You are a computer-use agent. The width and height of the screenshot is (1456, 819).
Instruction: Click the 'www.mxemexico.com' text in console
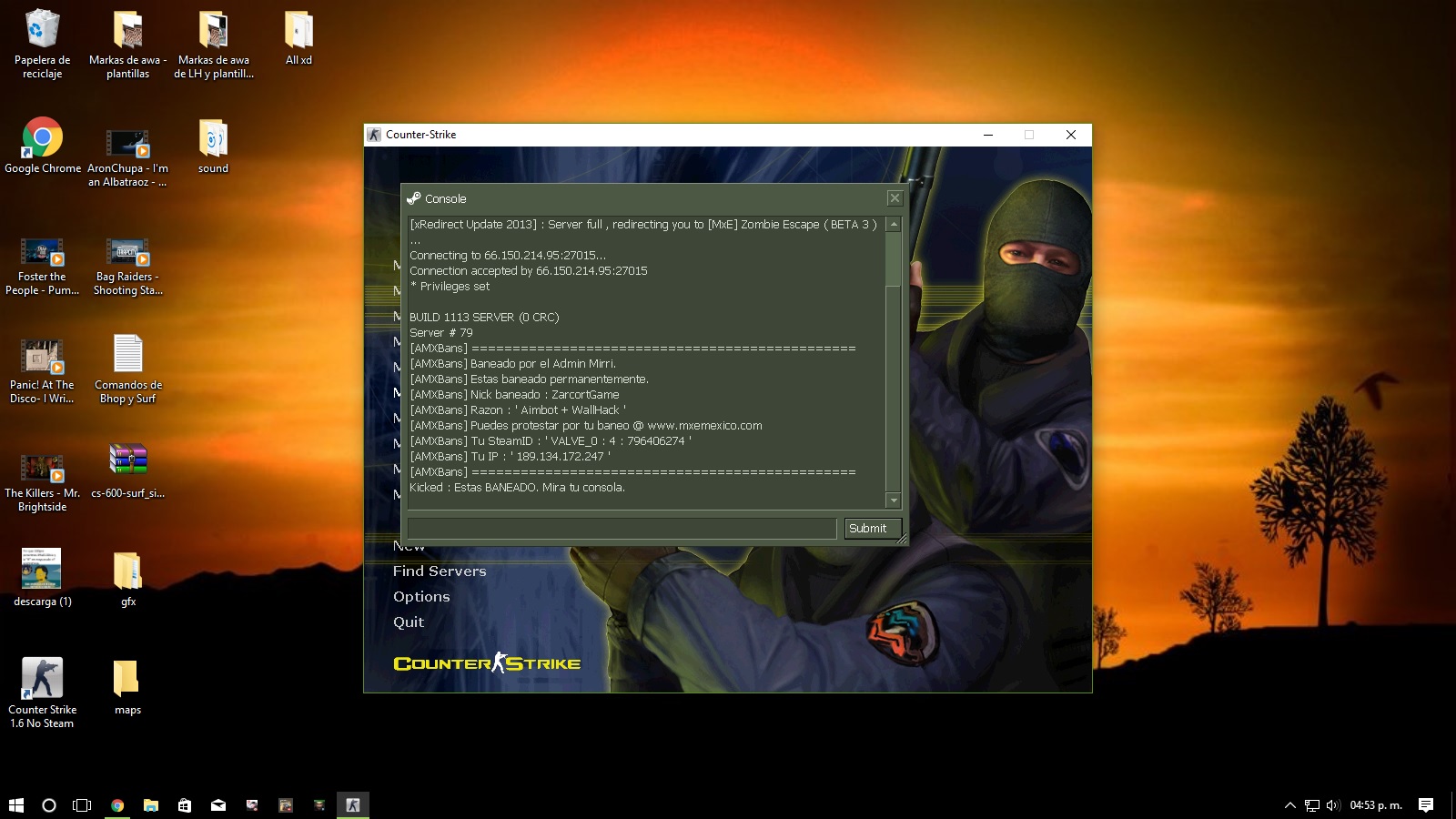click(704, 425)
